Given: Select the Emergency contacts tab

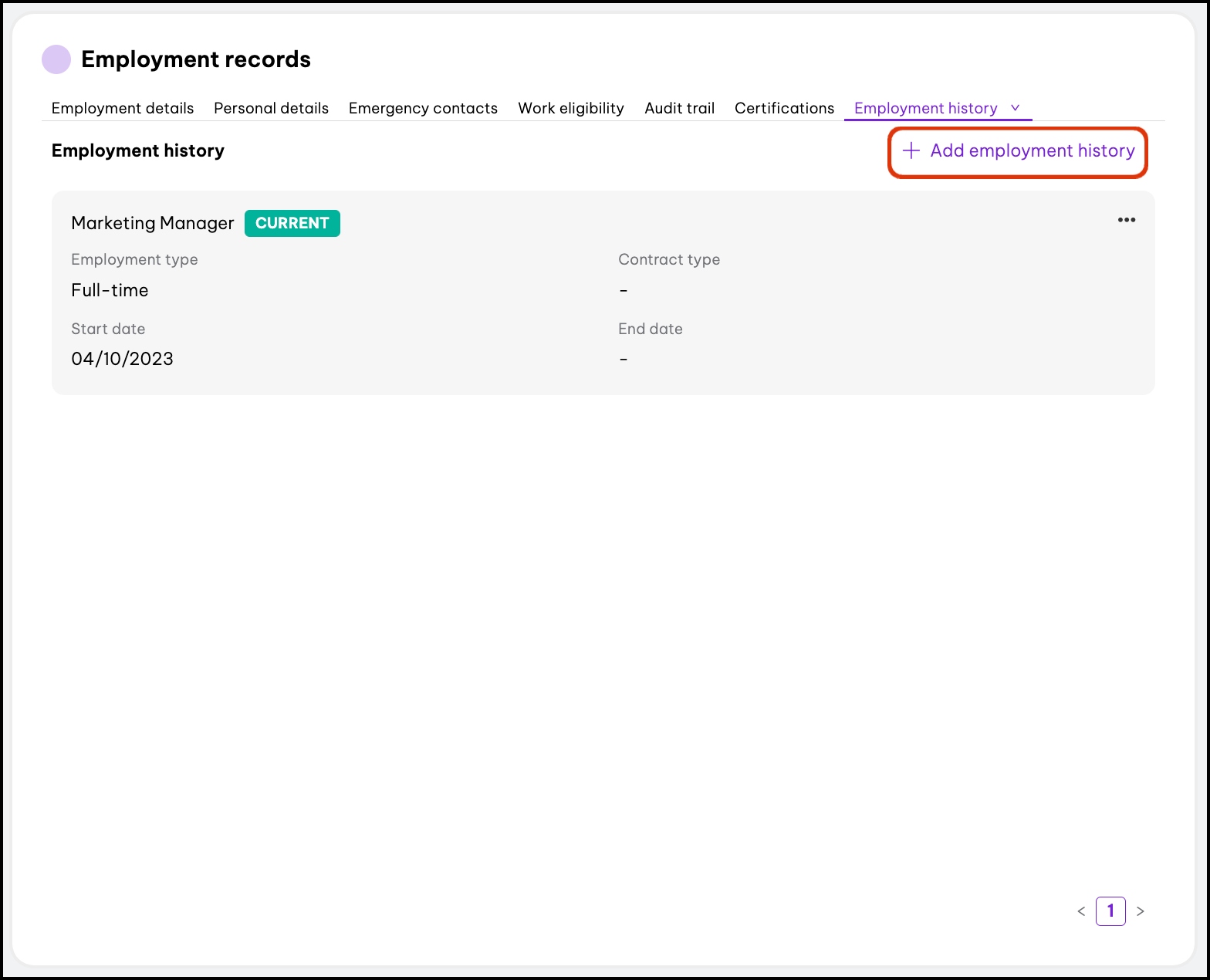Looking at the screenshot, I should pos(423,108).
